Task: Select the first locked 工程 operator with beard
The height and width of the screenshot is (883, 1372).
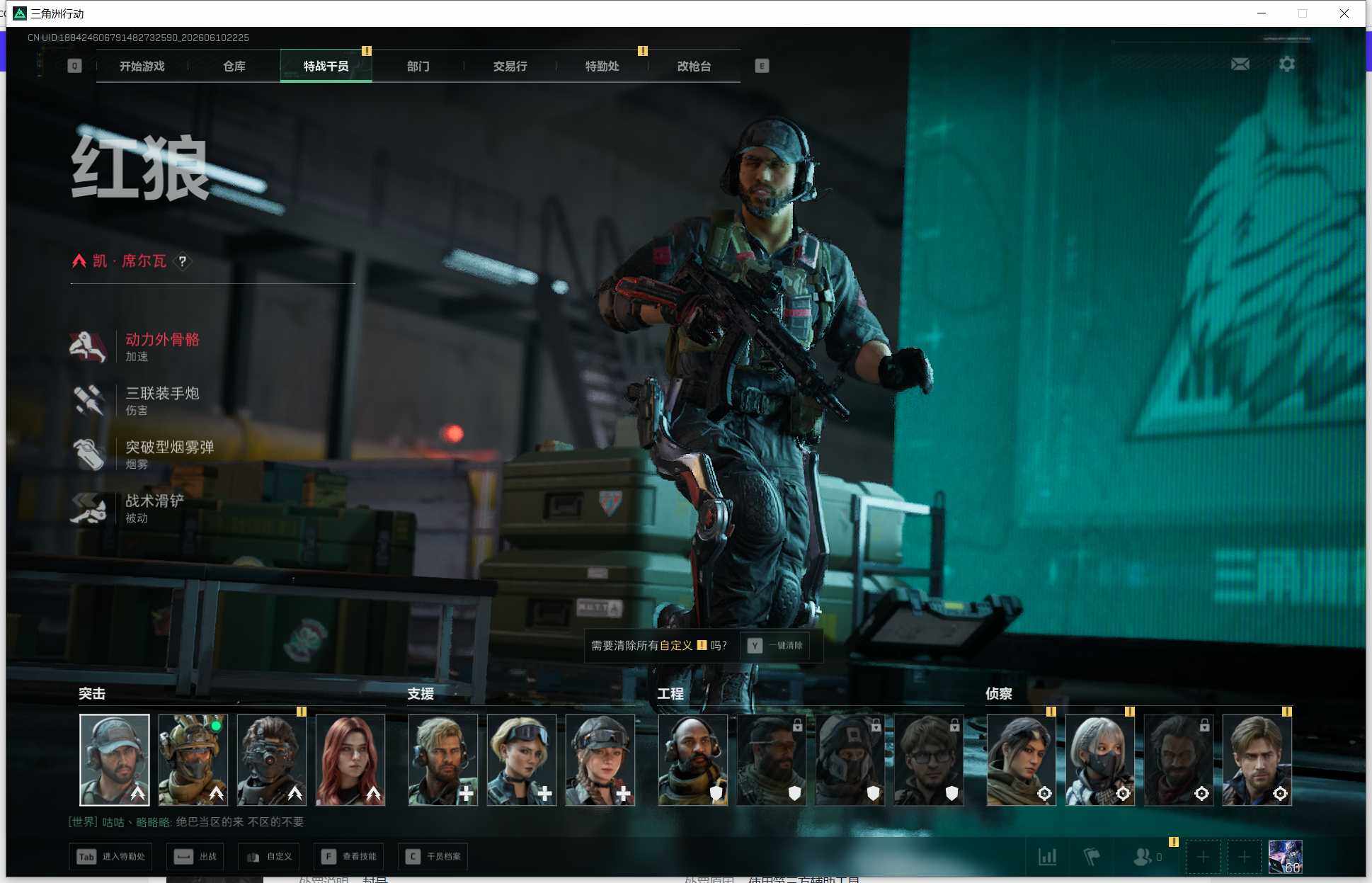Action: (772, 760)
